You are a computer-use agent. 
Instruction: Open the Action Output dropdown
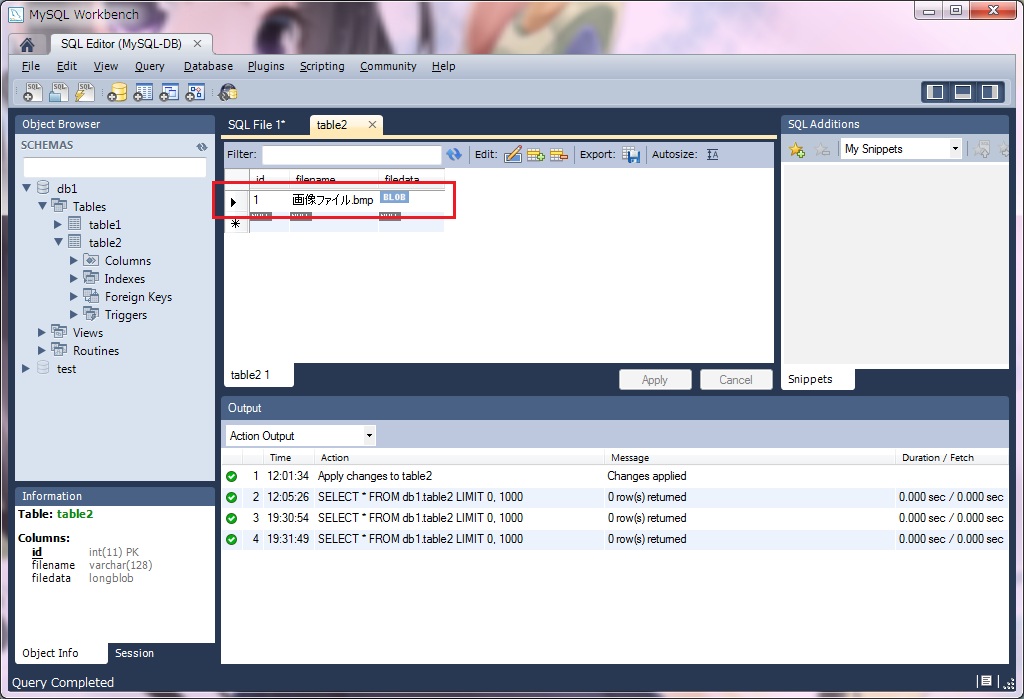pos(369,435)
